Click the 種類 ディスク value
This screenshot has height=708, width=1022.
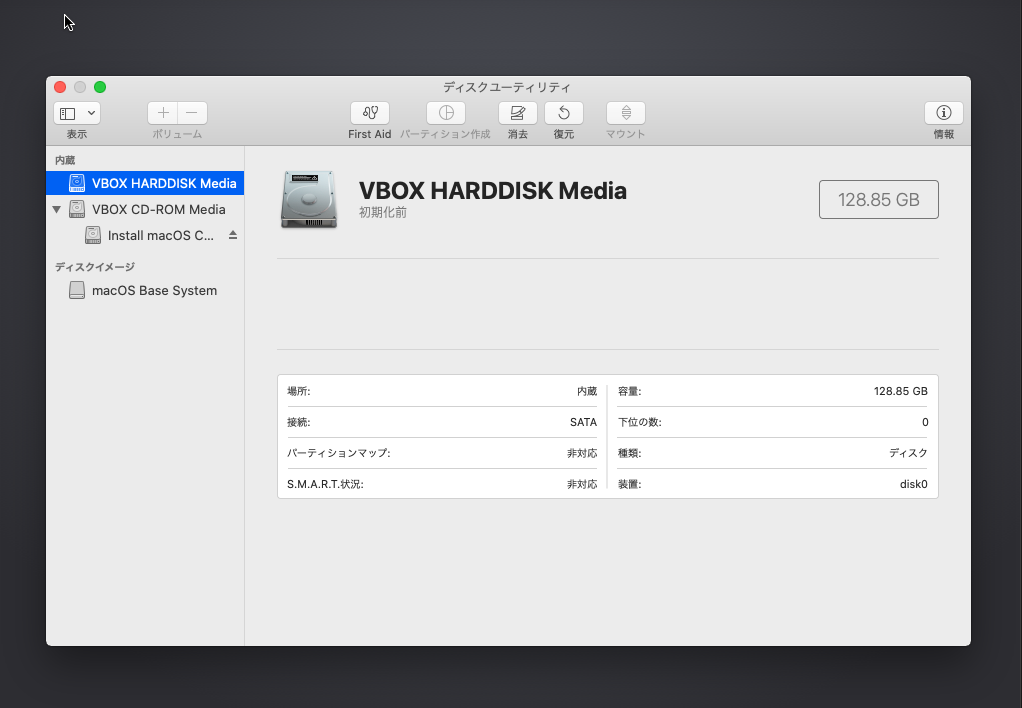pos(908,453)
